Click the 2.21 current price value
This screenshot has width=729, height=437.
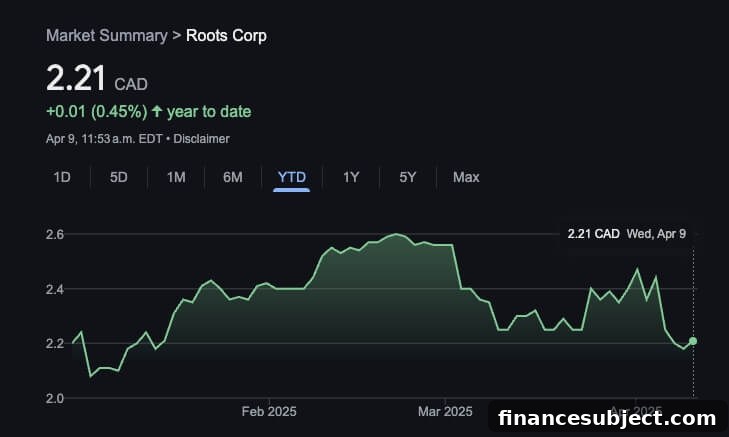[76, 78]
